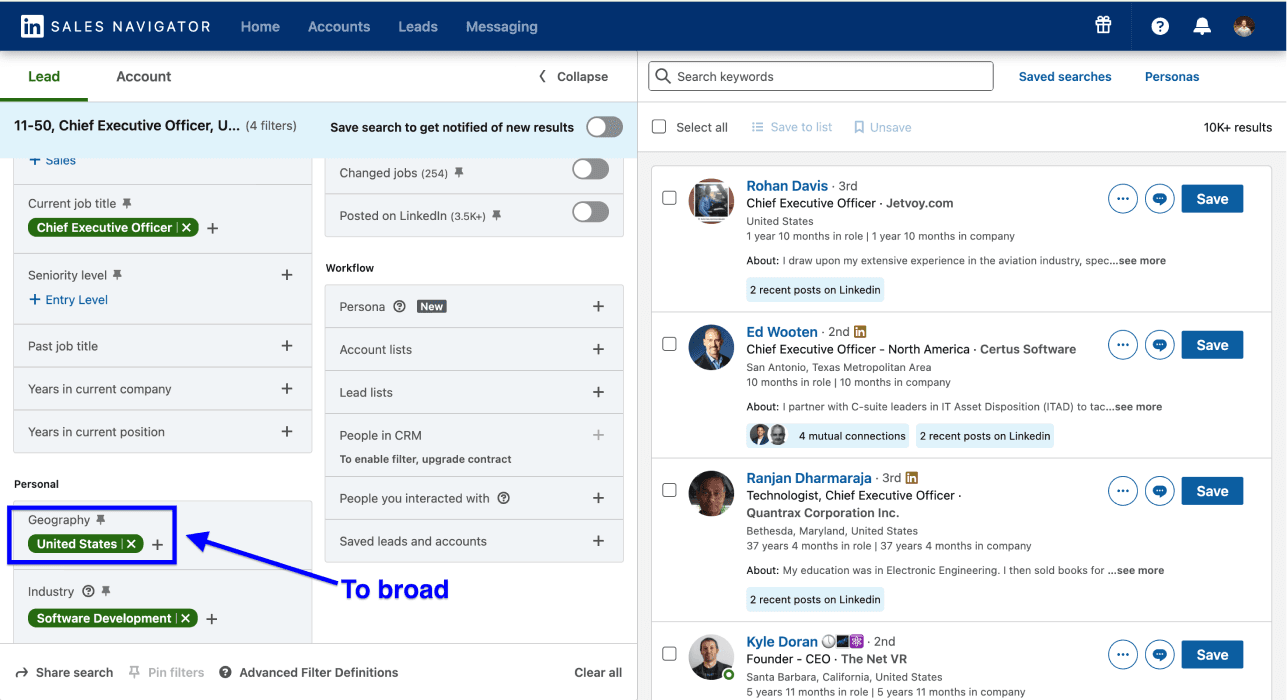1287x700 pixels.
Task: Click the Sales Navigator logo
Action: pos(114,26)
